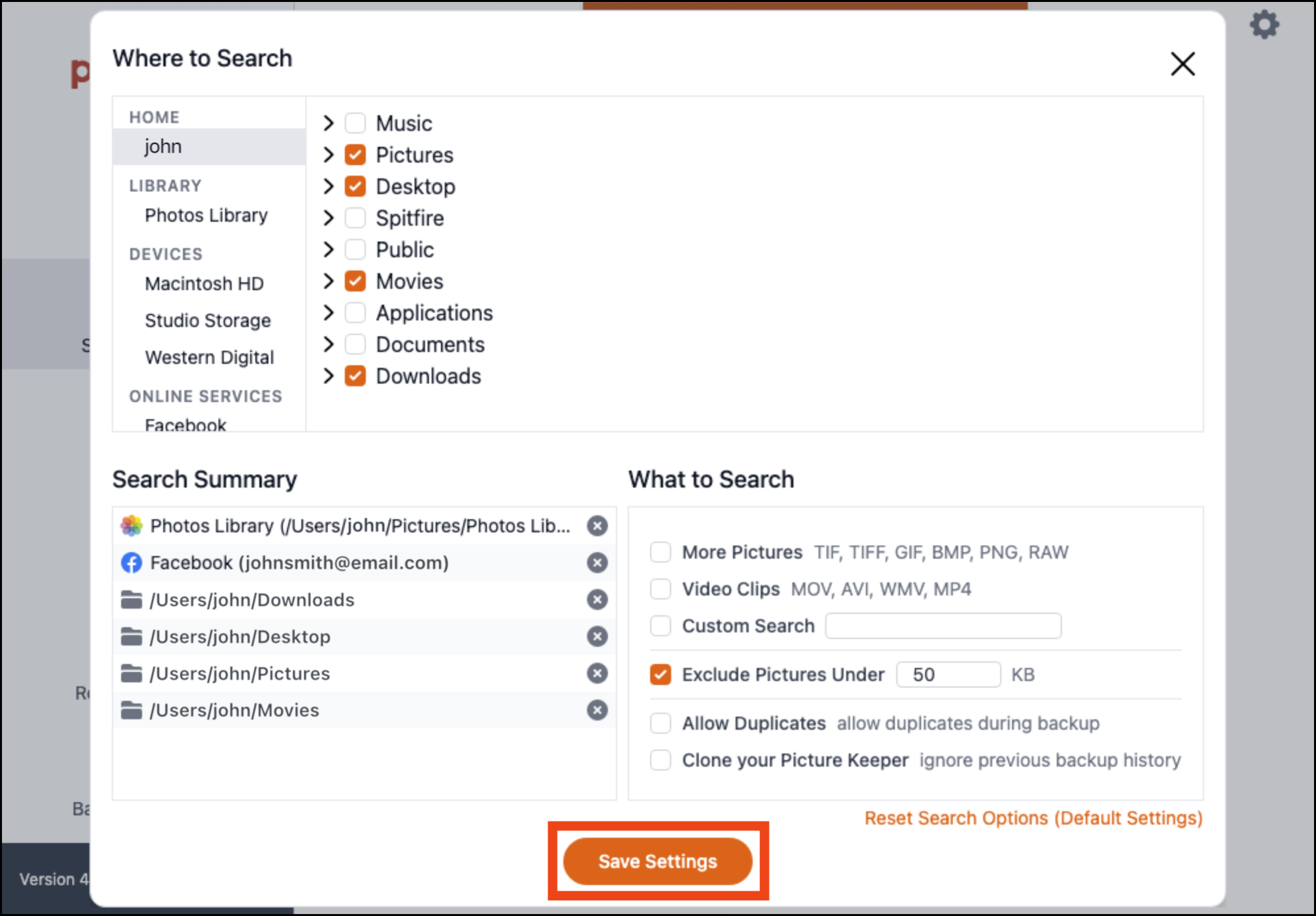1316x916 pixels.
Task: Click the Photos Library flower icon
Action: (x=132, y=525)
